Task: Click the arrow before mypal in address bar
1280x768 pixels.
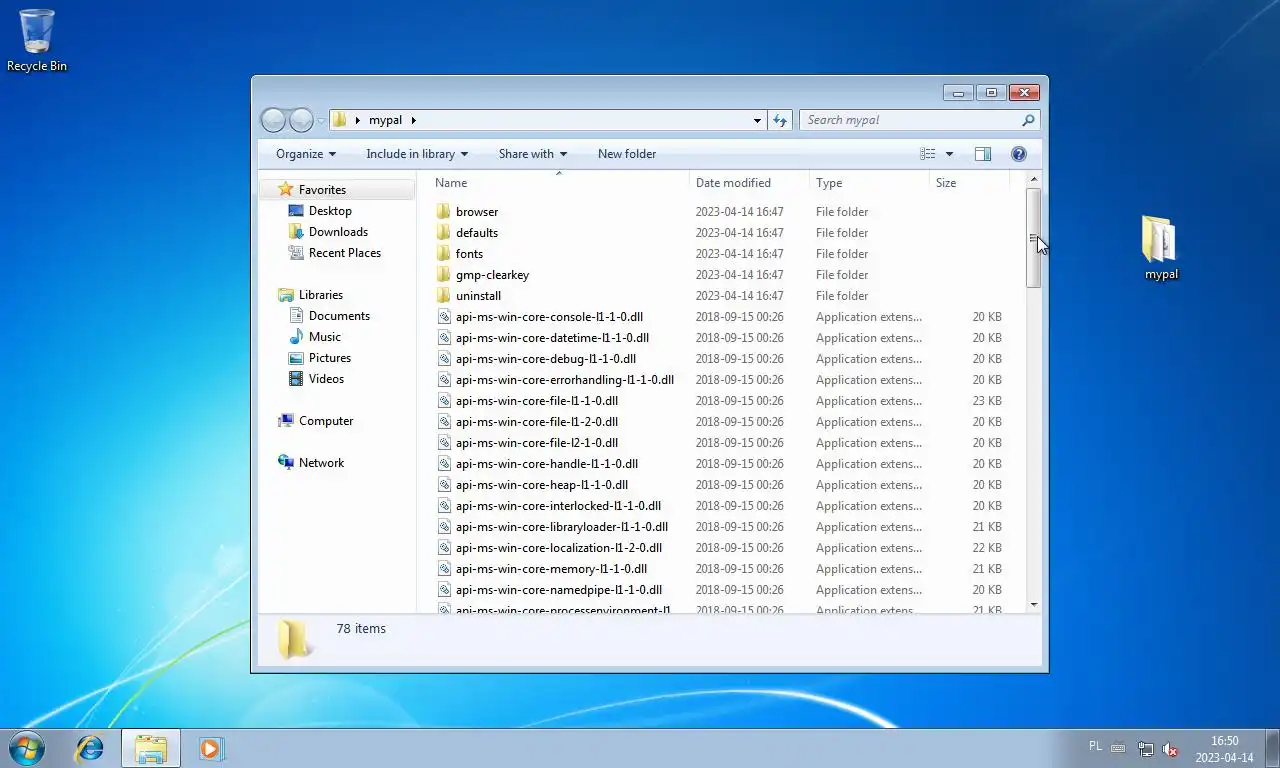Action: tap(358, 120)
